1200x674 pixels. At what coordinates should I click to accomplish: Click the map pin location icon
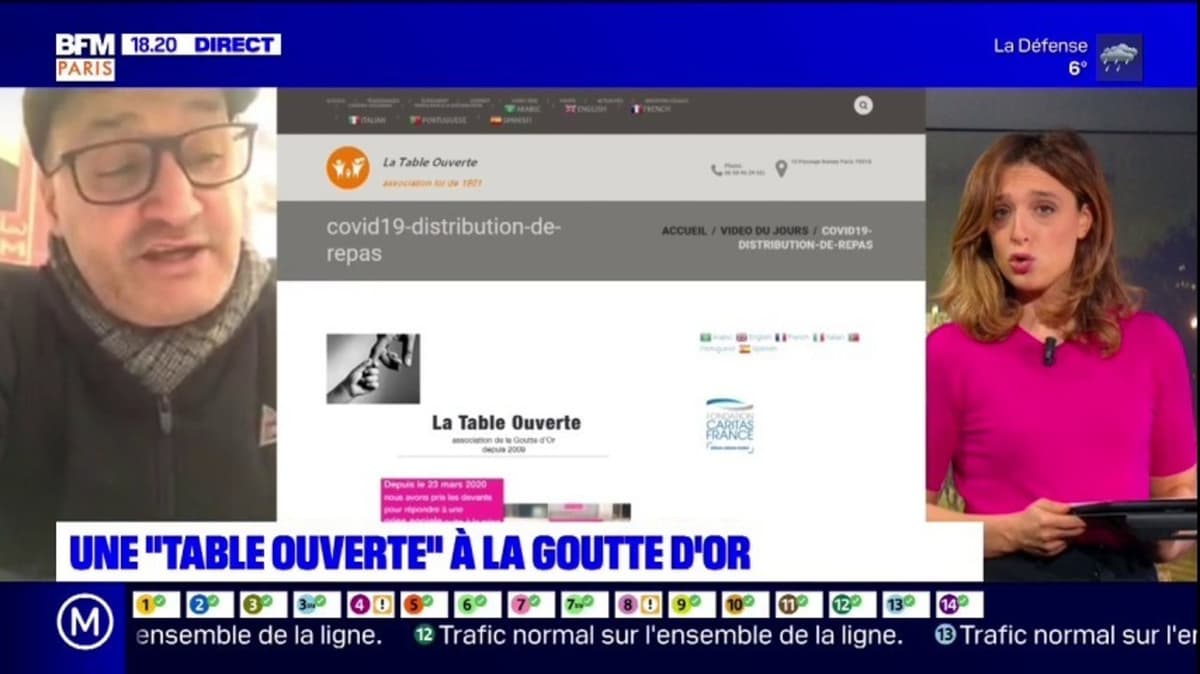[x=781, y=168]
